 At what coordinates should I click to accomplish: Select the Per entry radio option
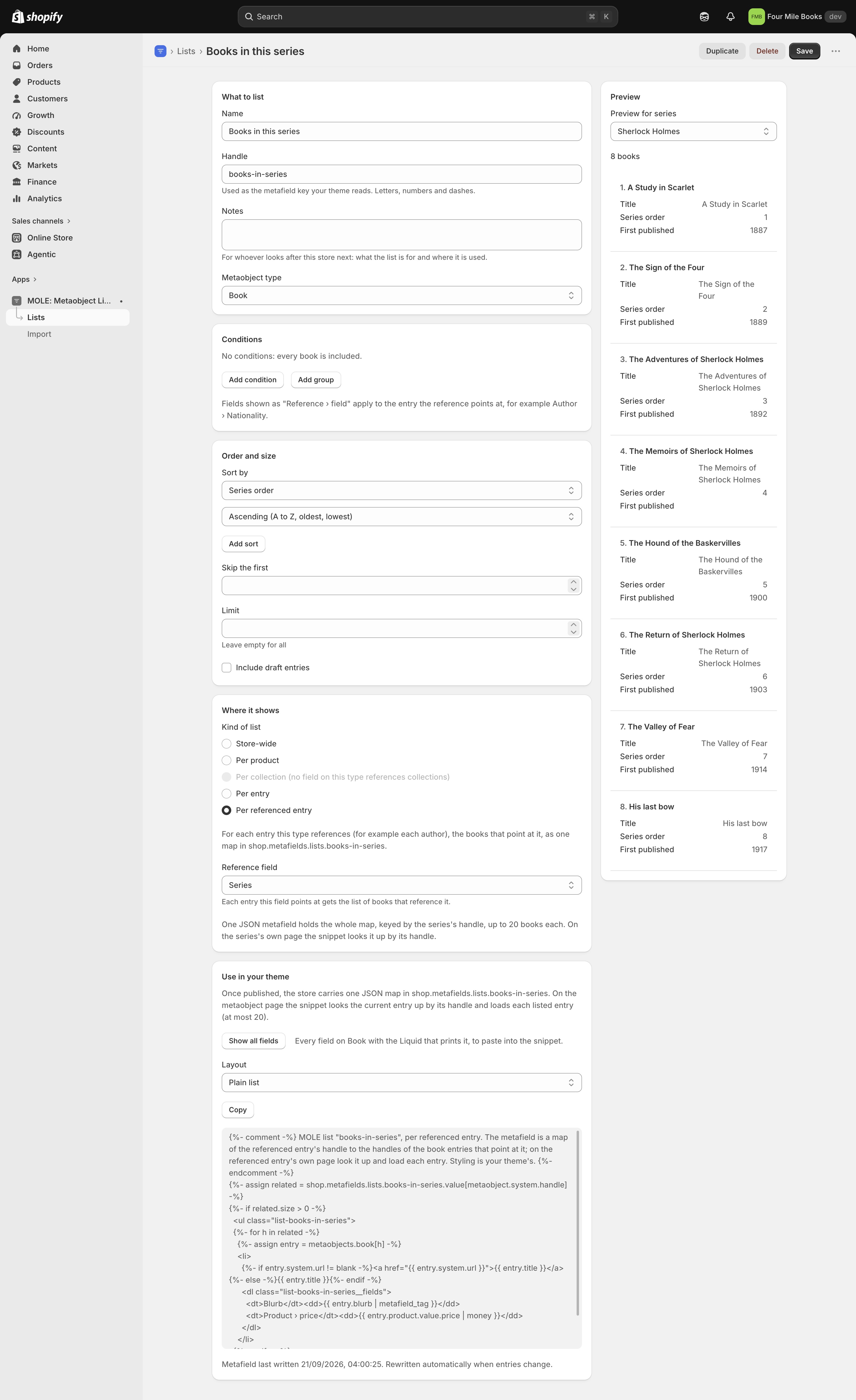pyautogui.click(x=227, y=794)
